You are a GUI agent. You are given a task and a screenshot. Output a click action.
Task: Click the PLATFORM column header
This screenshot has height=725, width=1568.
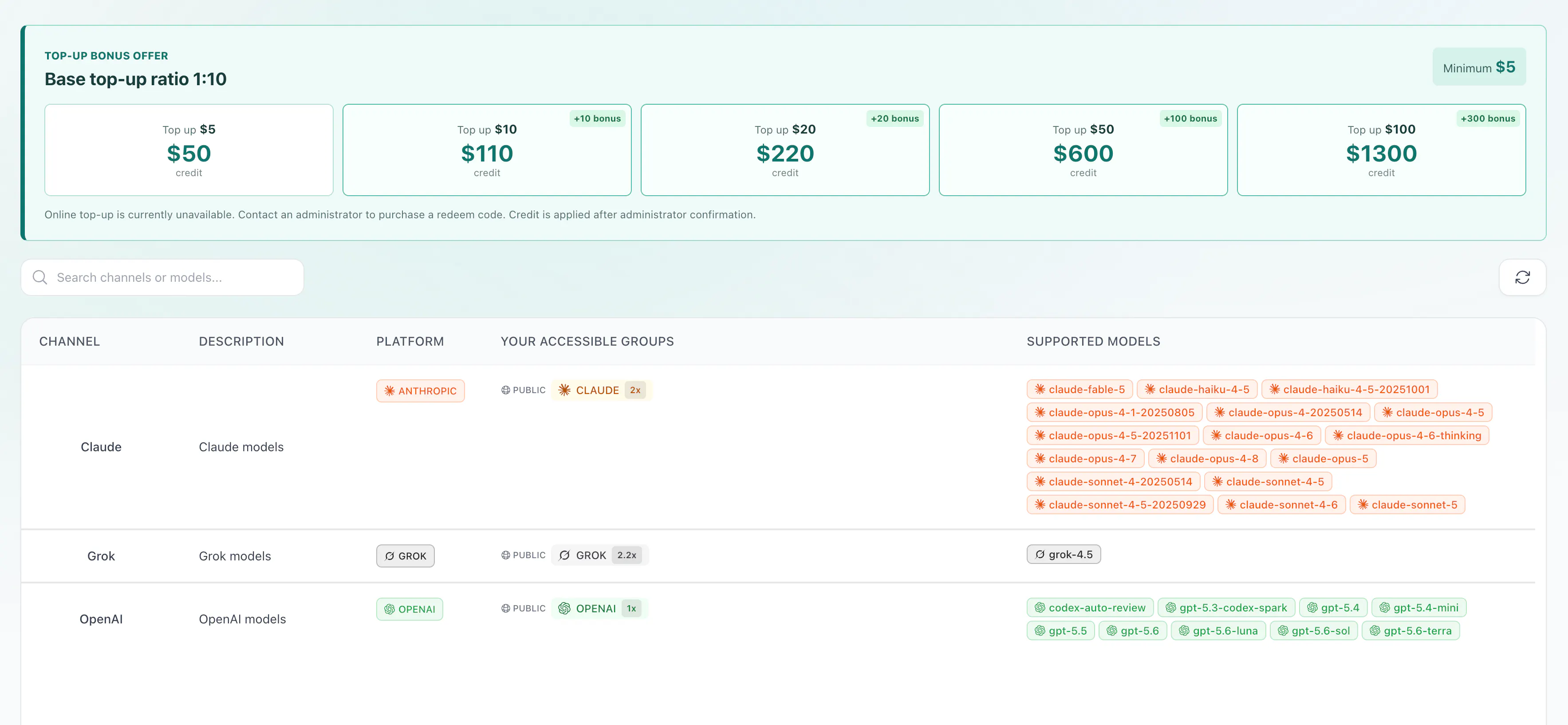[410, 342]
